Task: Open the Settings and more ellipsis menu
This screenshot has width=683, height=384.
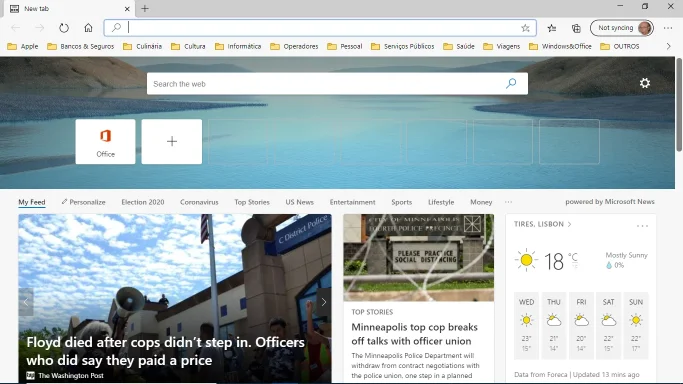Action: point(668,28)
